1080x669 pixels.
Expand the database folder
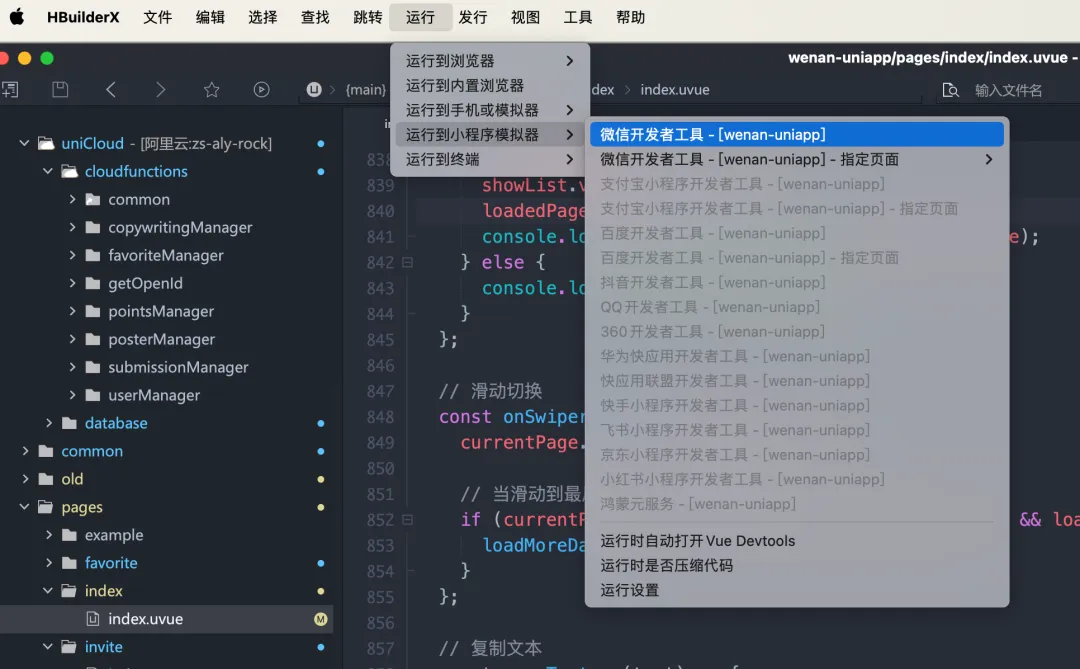pos(49,423)
